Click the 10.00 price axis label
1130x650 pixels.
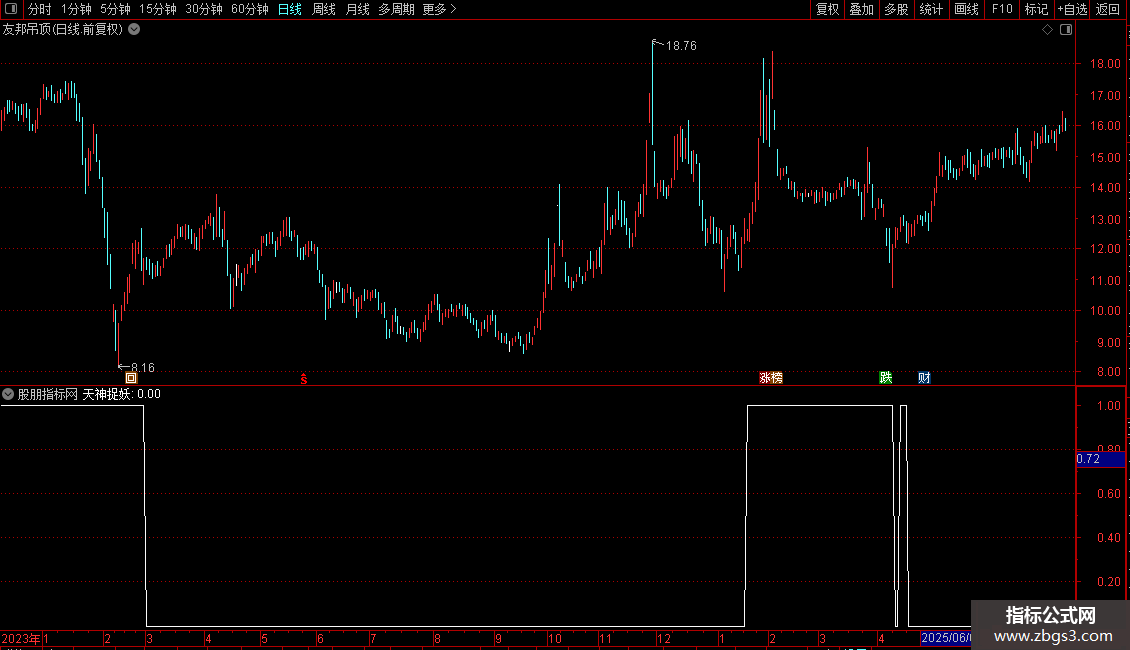1105,311
